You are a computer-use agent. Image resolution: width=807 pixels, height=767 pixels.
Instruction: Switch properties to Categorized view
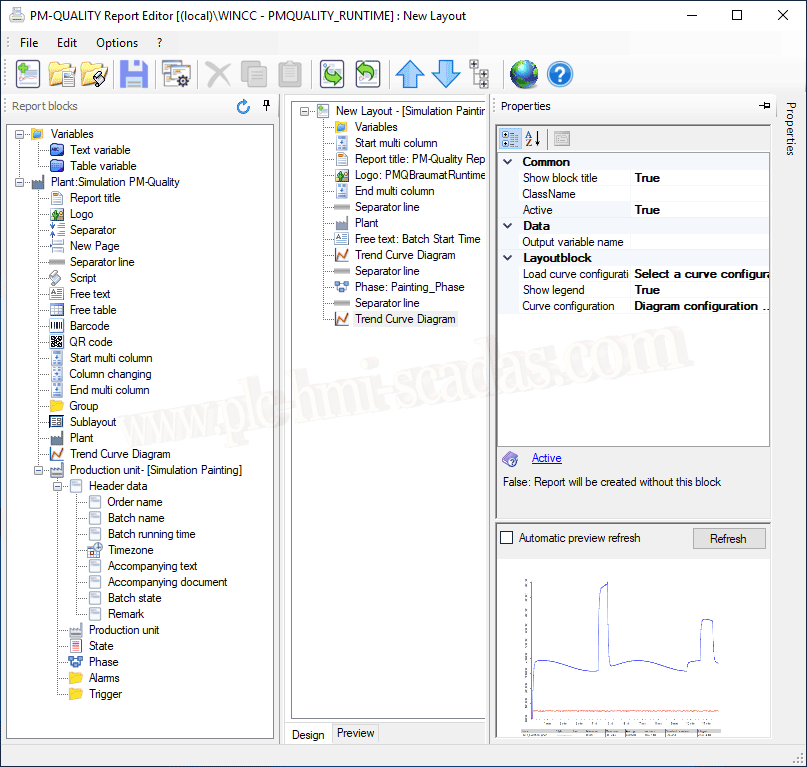pyautogui.click(x=510, y=138)
